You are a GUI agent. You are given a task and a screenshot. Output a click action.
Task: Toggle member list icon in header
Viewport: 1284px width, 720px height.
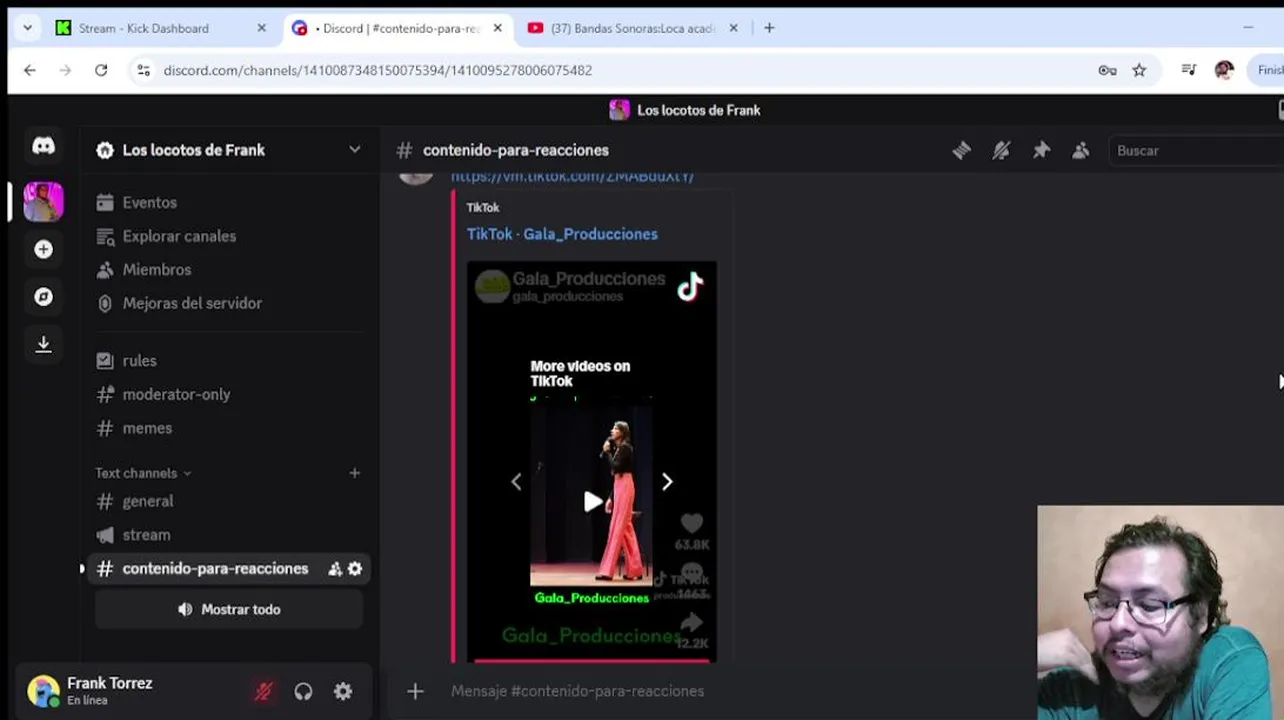point(1081,150)
